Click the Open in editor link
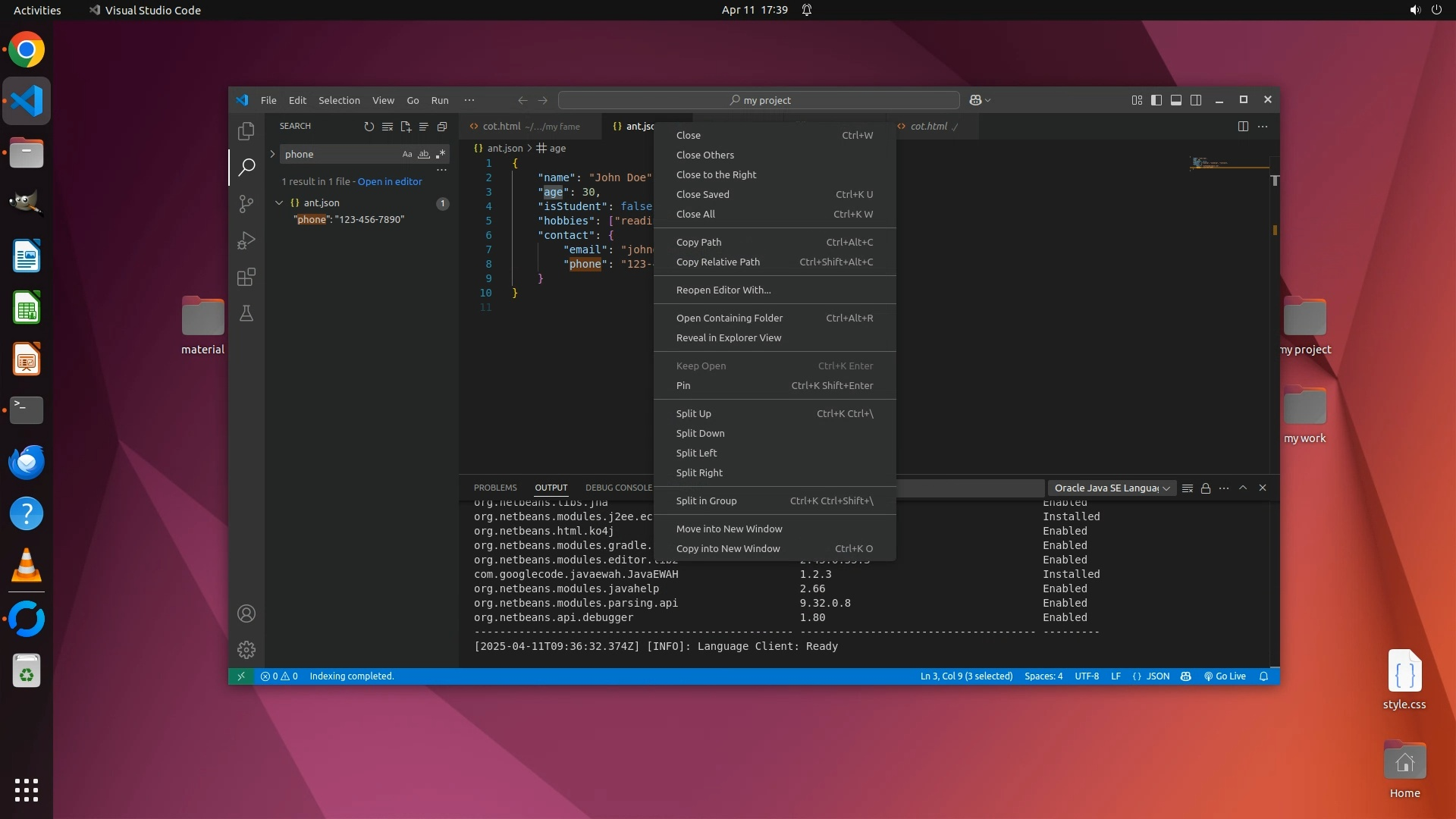Screen dimensions: 1456x819 pos(390,182)
